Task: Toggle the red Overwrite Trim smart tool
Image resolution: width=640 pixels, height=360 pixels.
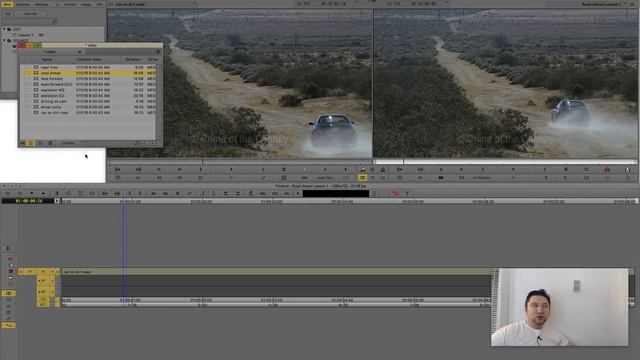Action: 10,271
